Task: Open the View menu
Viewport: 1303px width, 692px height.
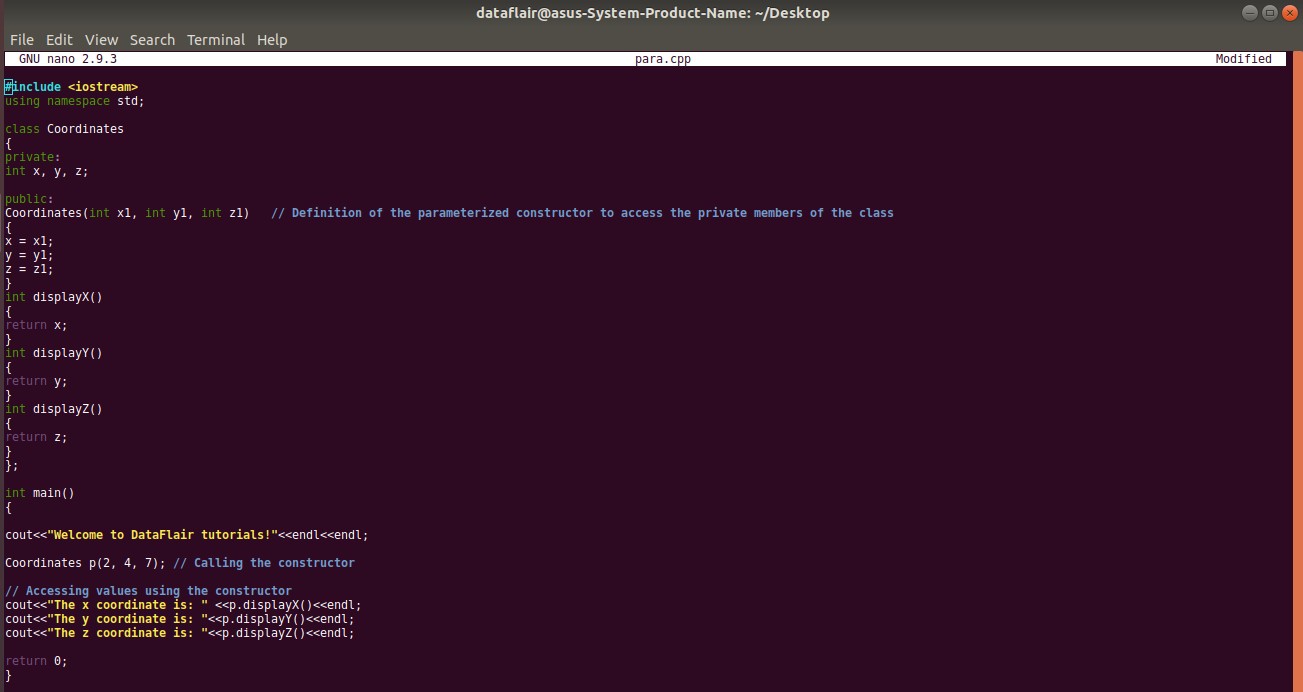Action: pyautogui.click(x=101, y=39)
